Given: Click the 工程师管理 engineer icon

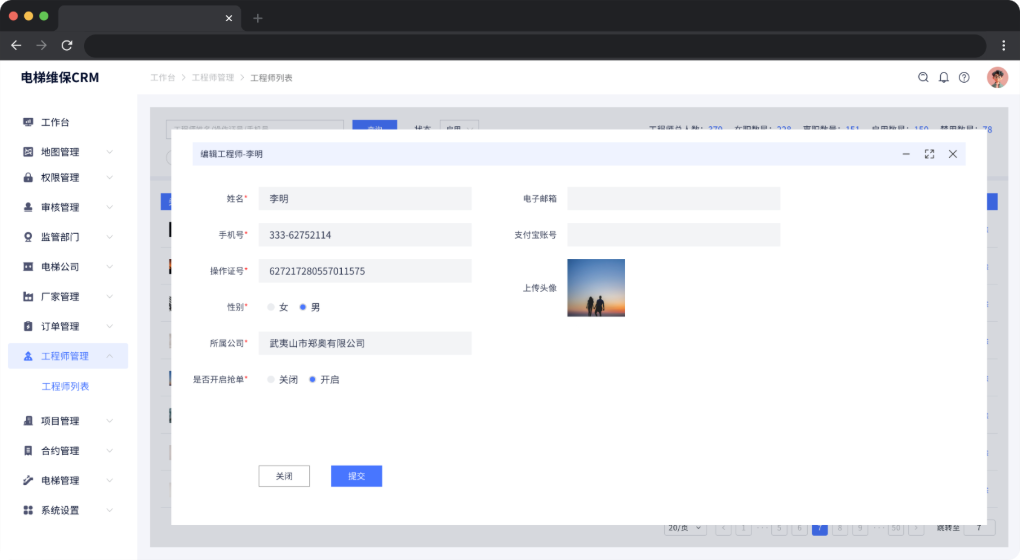Looking at the screenshot, I should 28,356.
